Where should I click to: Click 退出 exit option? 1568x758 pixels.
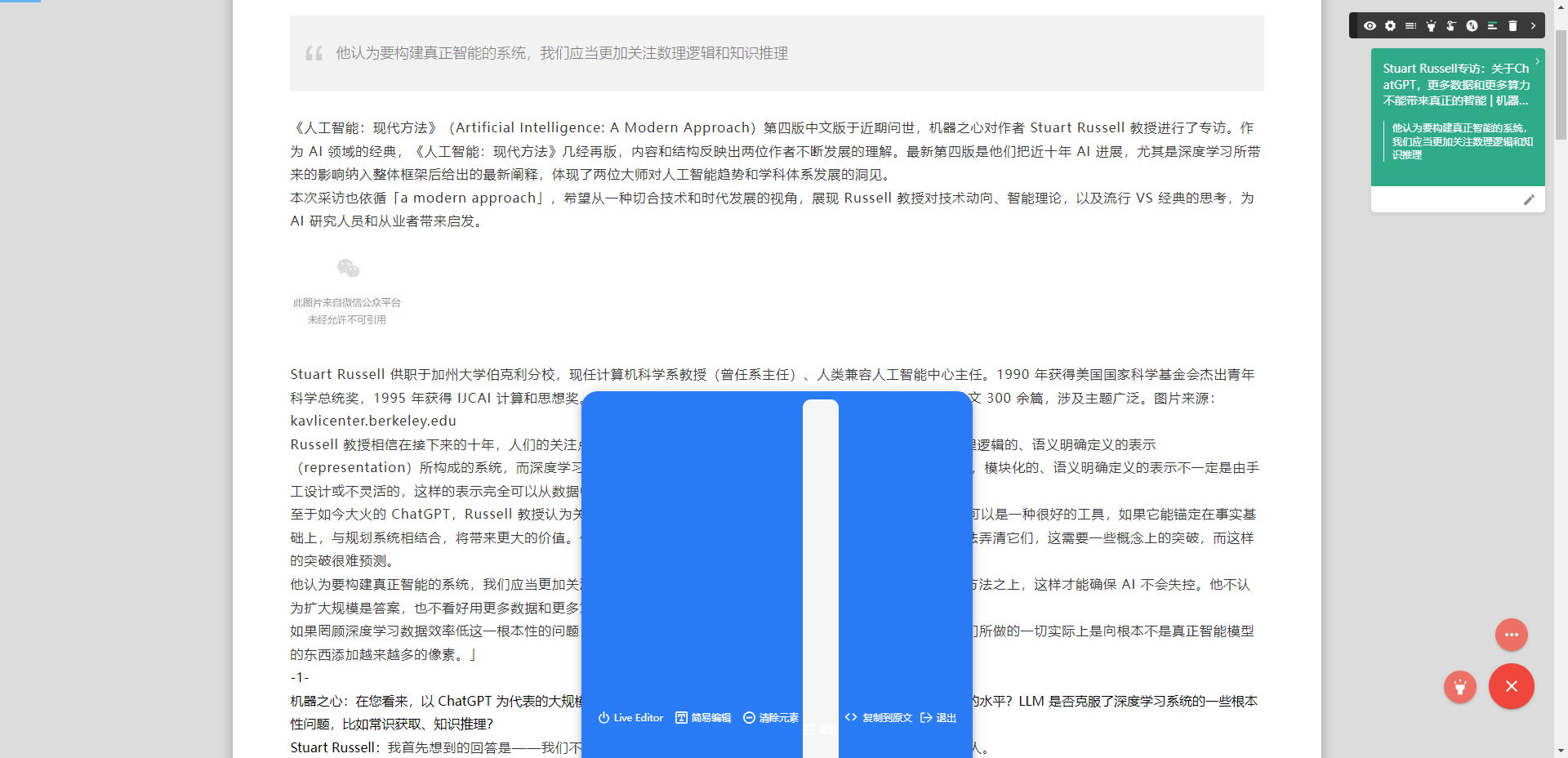tap(938, 718)
